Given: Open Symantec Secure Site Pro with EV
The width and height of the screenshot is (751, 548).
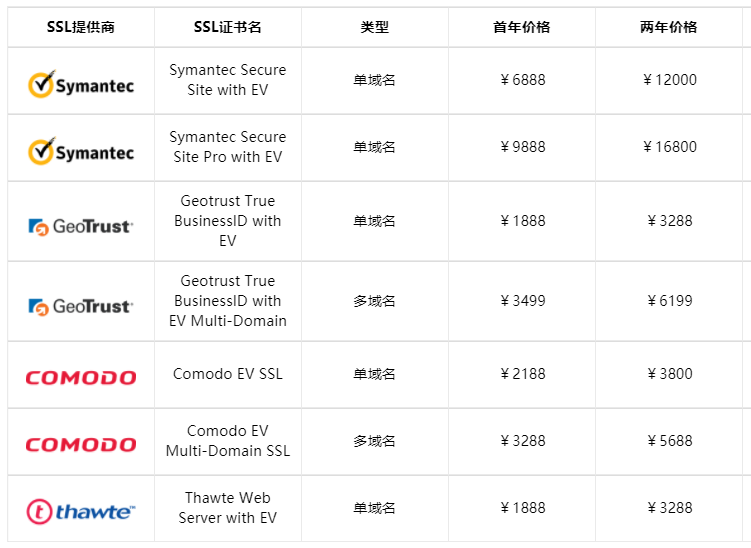Looking at the screenshot, I should [x=228, y=147].
